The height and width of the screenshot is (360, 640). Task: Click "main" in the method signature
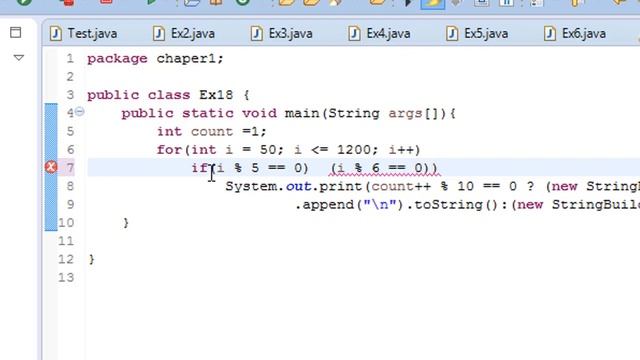point(302,113)
